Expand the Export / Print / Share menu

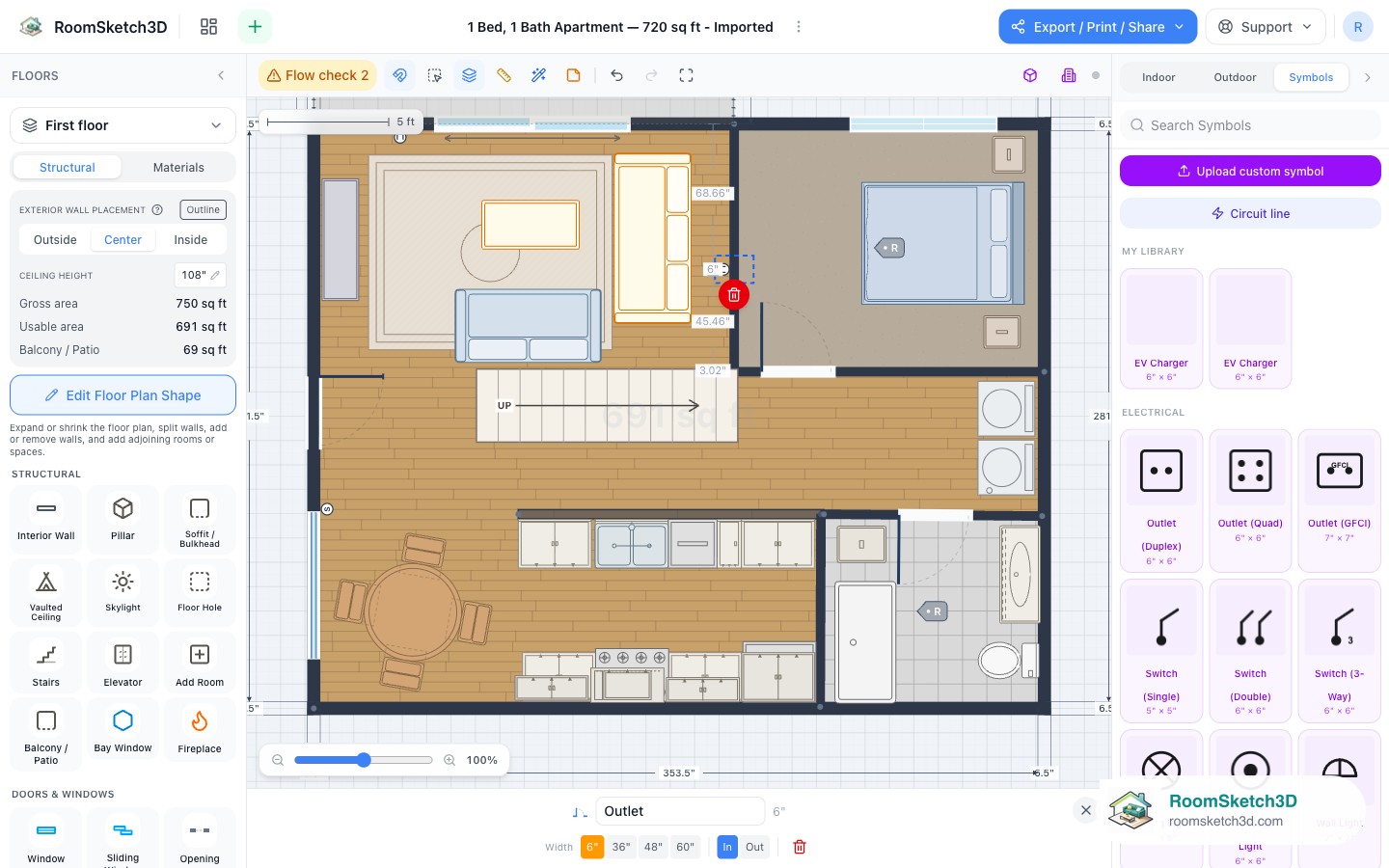click(1098, 27)
